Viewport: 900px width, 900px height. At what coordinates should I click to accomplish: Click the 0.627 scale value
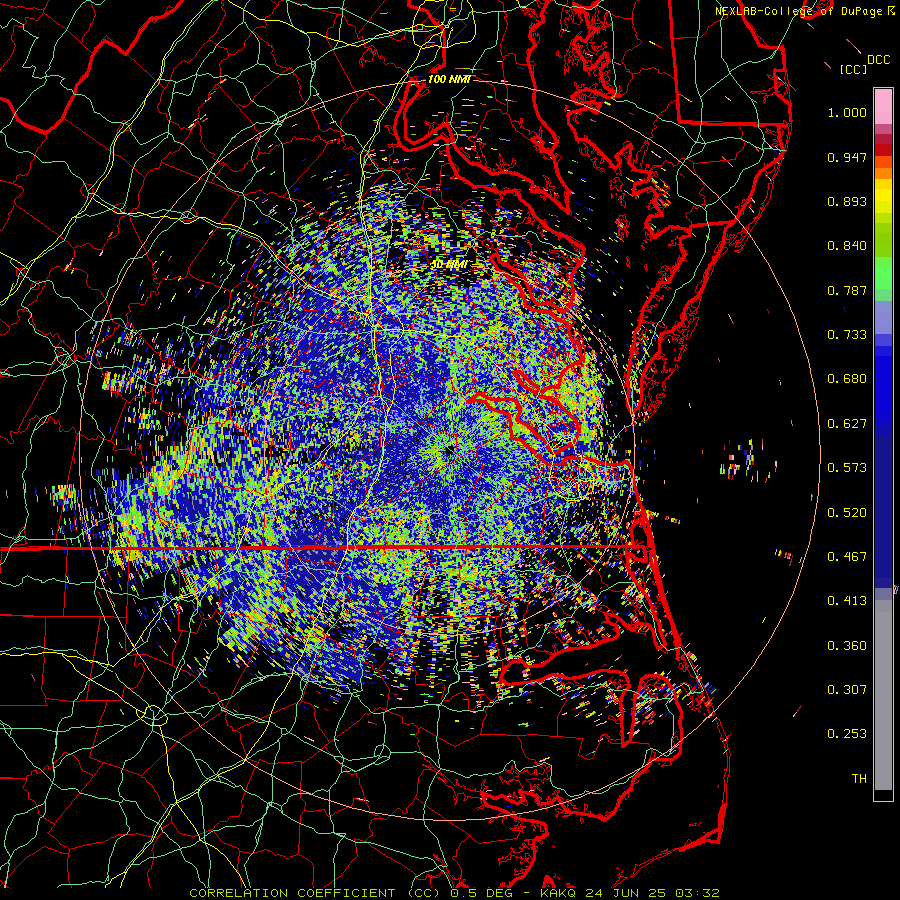pos(847,424)
